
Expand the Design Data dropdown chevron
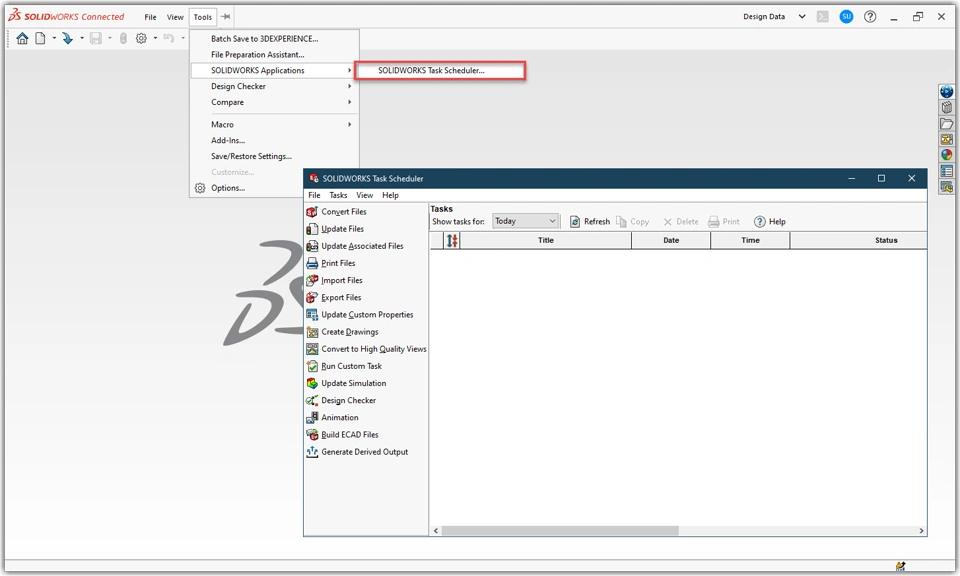(801, 17)
